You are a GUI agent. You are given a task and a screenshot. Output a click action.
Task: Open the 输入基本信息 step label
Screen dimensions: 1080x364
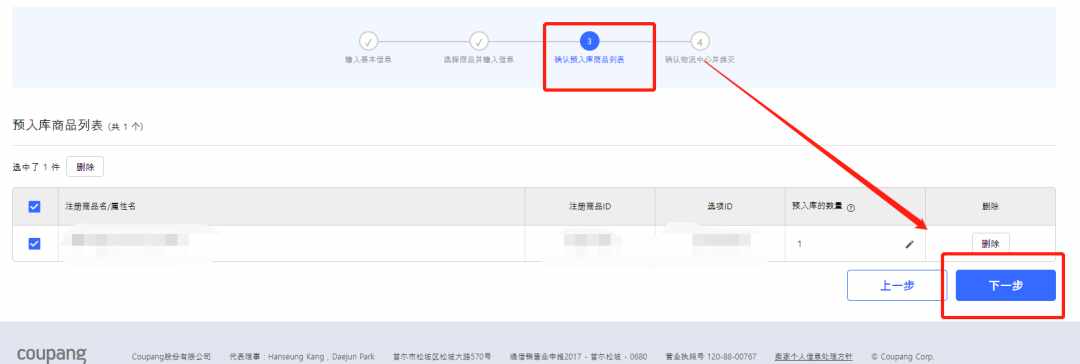point(368,60)
